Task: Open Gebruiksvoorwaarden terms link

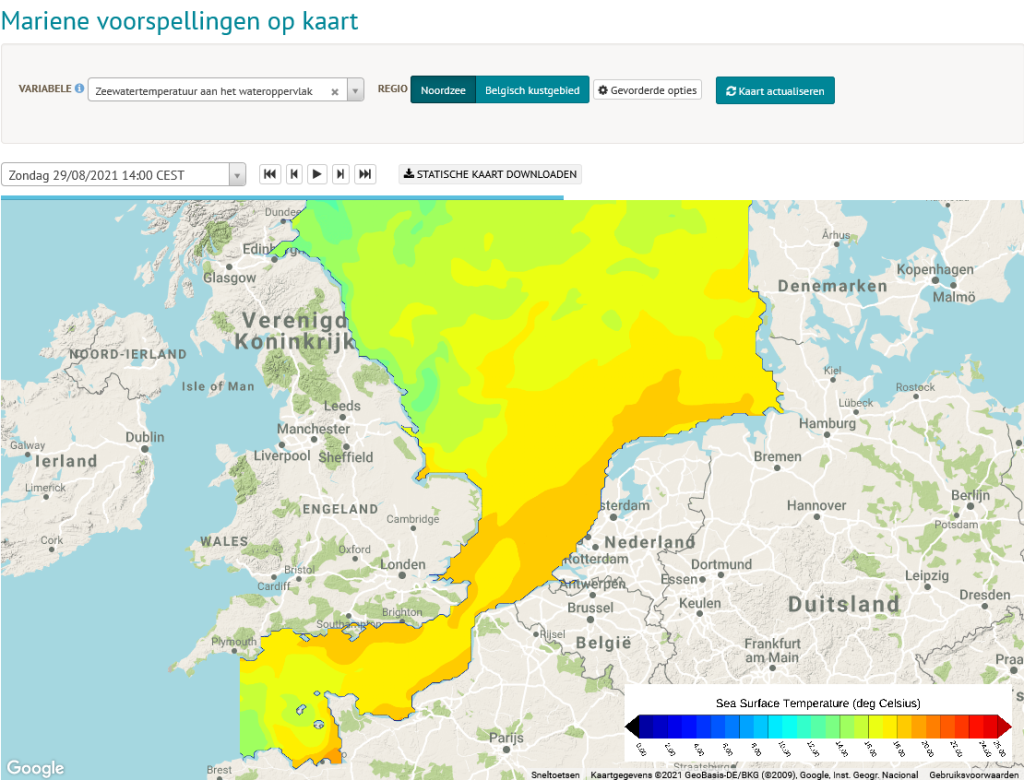Action: pos(974,775)
